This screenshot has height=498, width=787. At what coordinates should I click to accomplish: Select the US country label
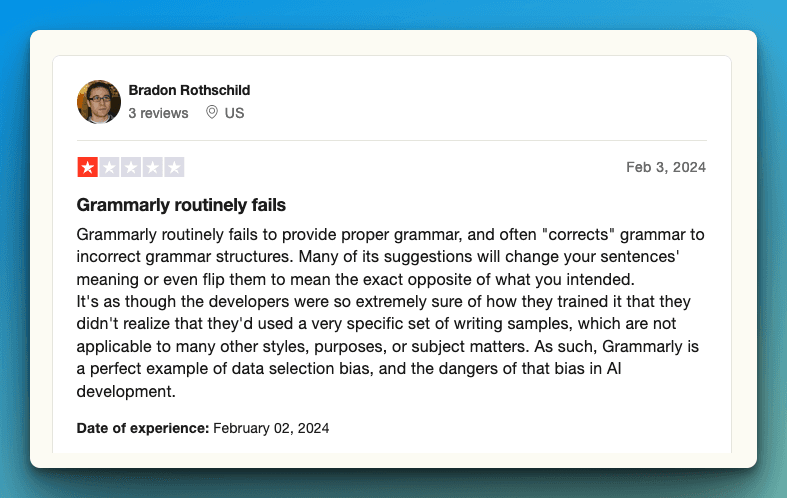[x=234, y=113]
